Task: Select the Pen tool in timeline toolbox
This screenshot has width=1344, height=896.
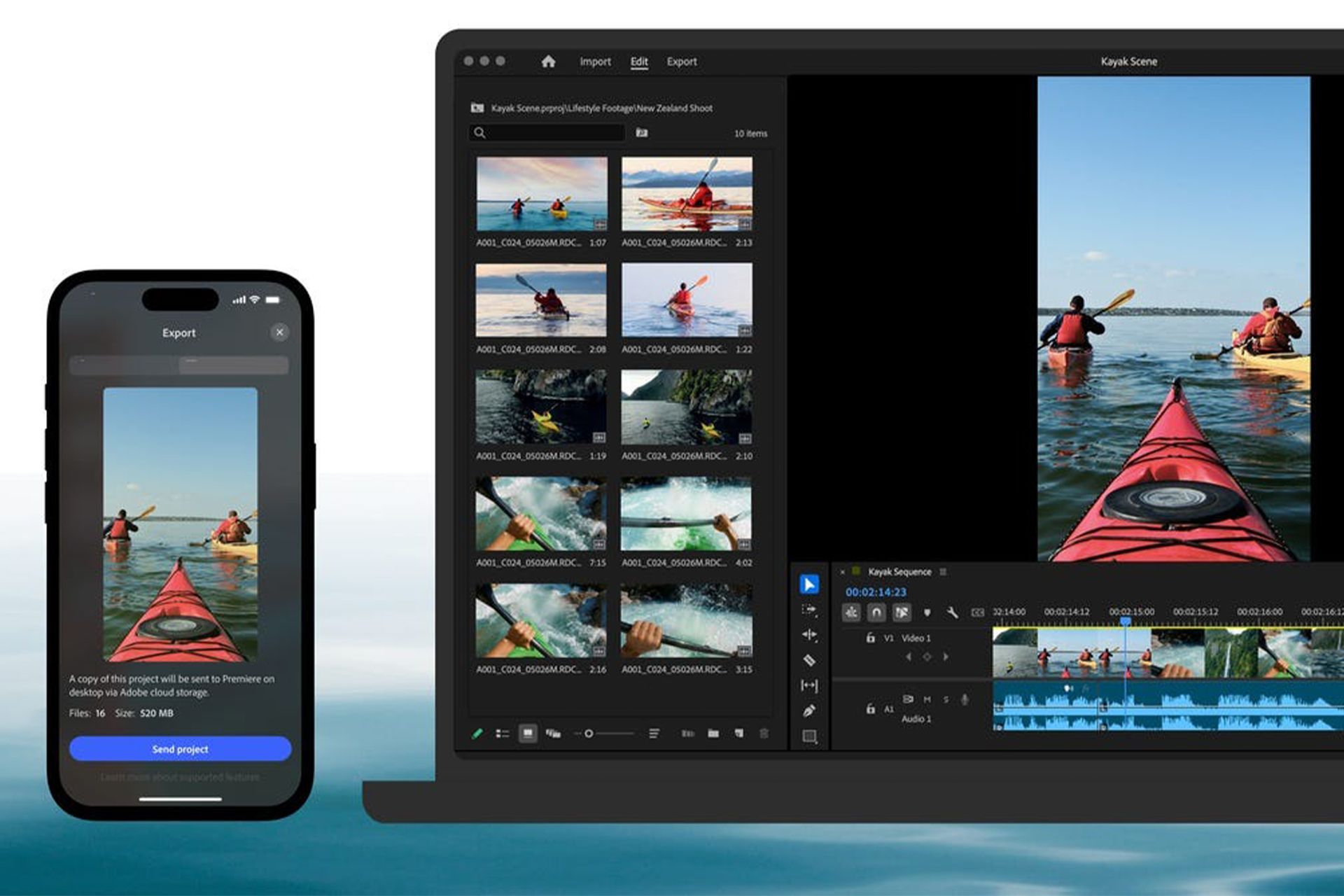Action: pos(809,710)
